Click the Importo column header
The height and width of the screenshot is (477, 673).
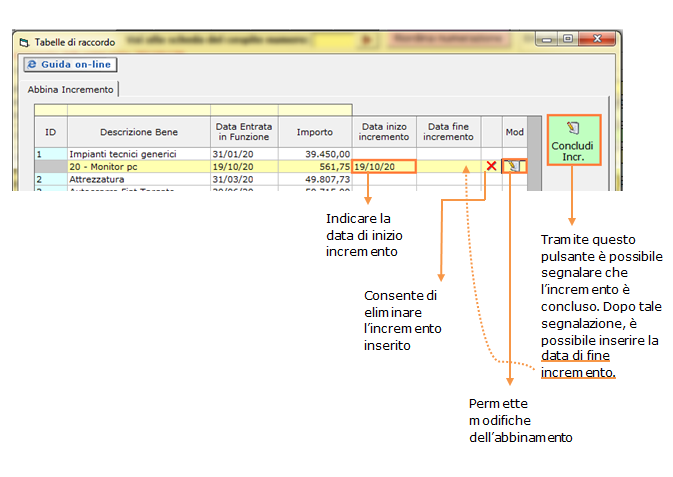coord(315,132)
